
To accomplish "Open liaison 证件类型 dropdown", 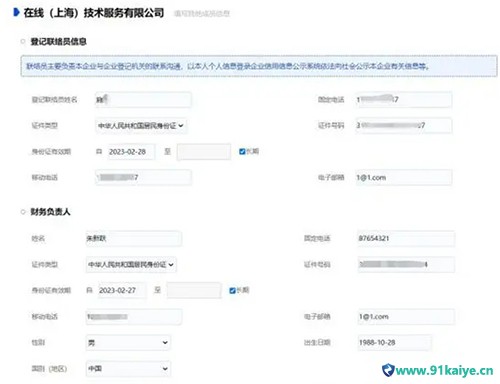I will (x=141, y=126).
